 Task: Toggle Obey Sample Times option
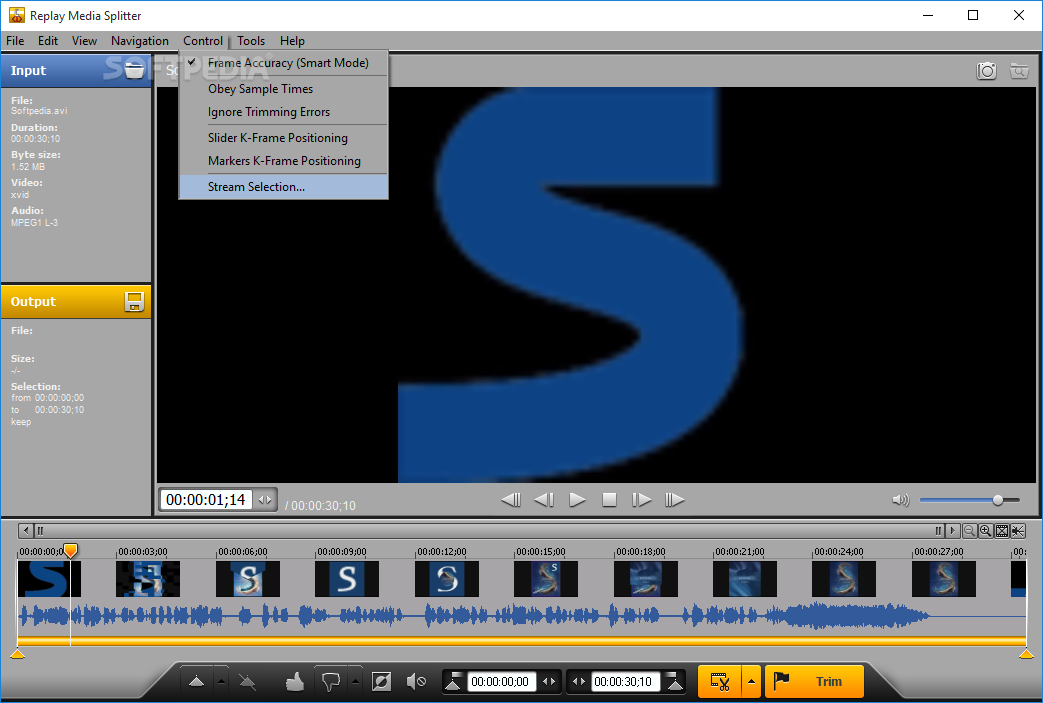(x=284, y=88)
